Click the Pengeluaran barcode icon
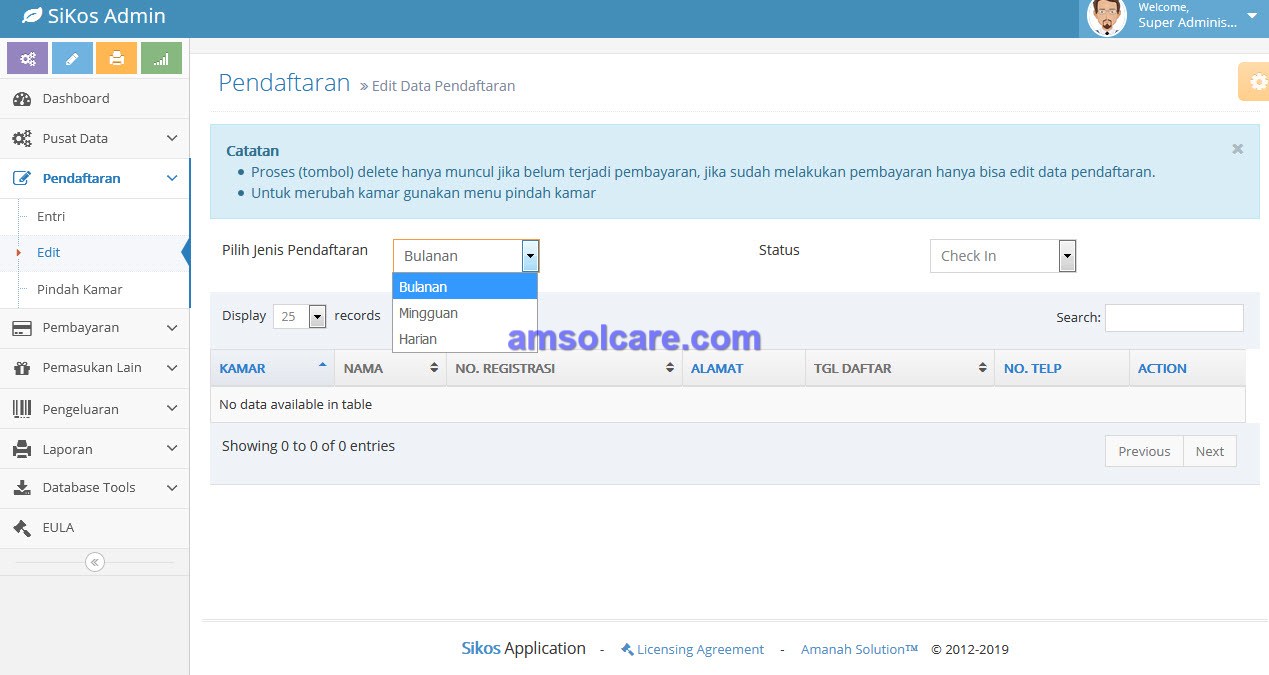Viewport: 1269px width, 675px height. coord(22,409)
